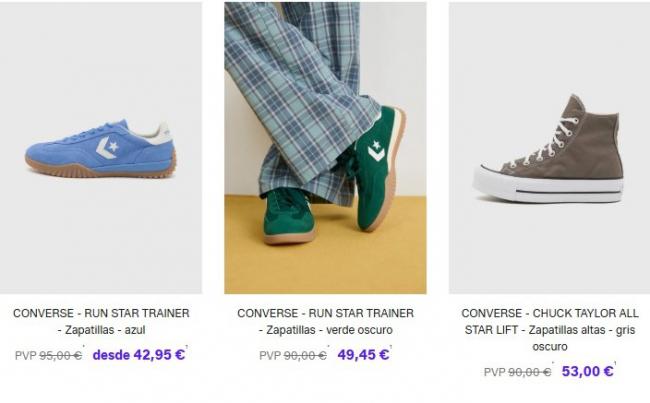Screen dimensions: 650x403
Task: Select the 49,45 € sale price
Action: (364, 355)
